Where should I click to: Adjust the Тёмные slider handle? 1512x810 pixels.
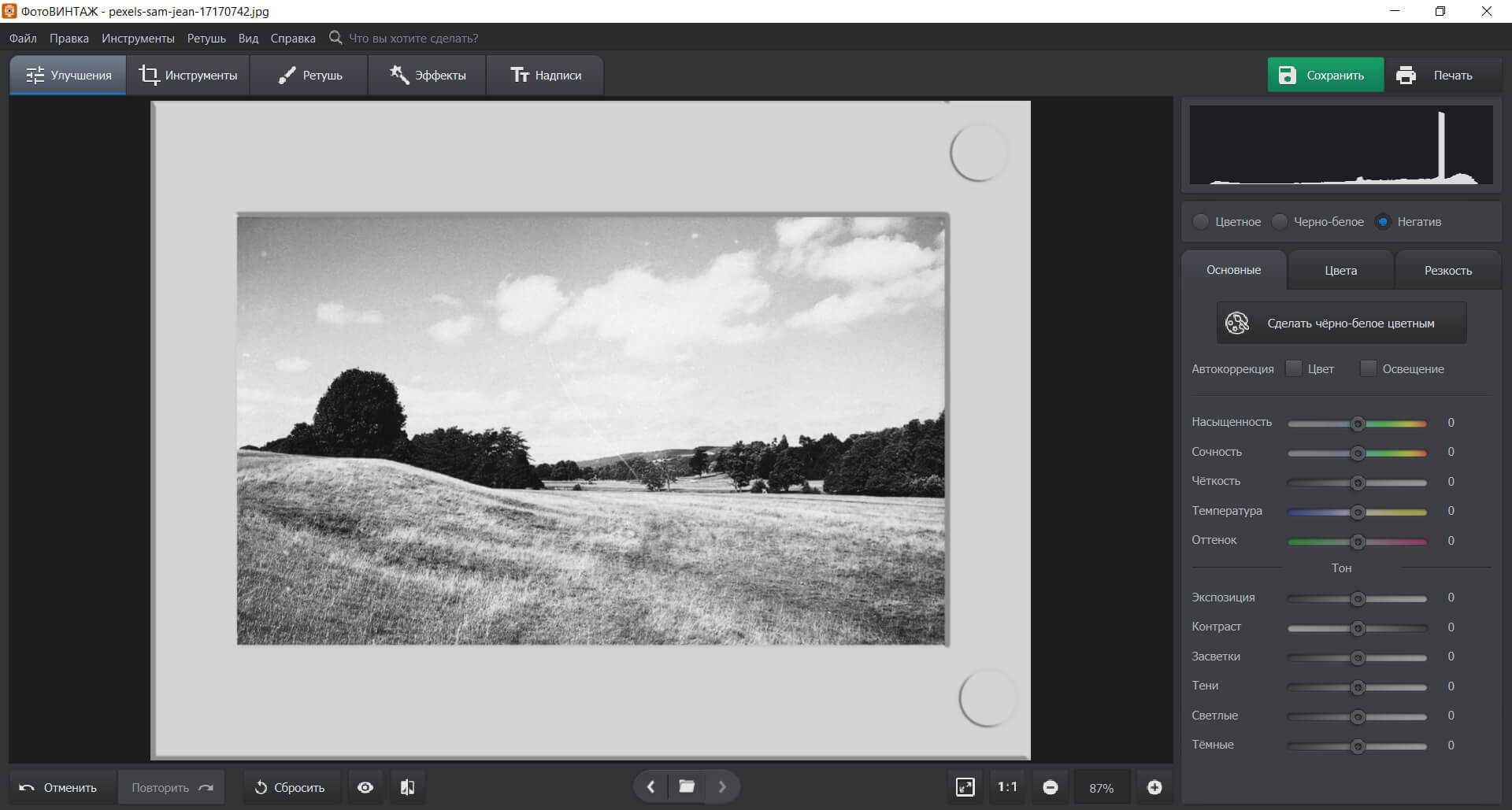1358,746
